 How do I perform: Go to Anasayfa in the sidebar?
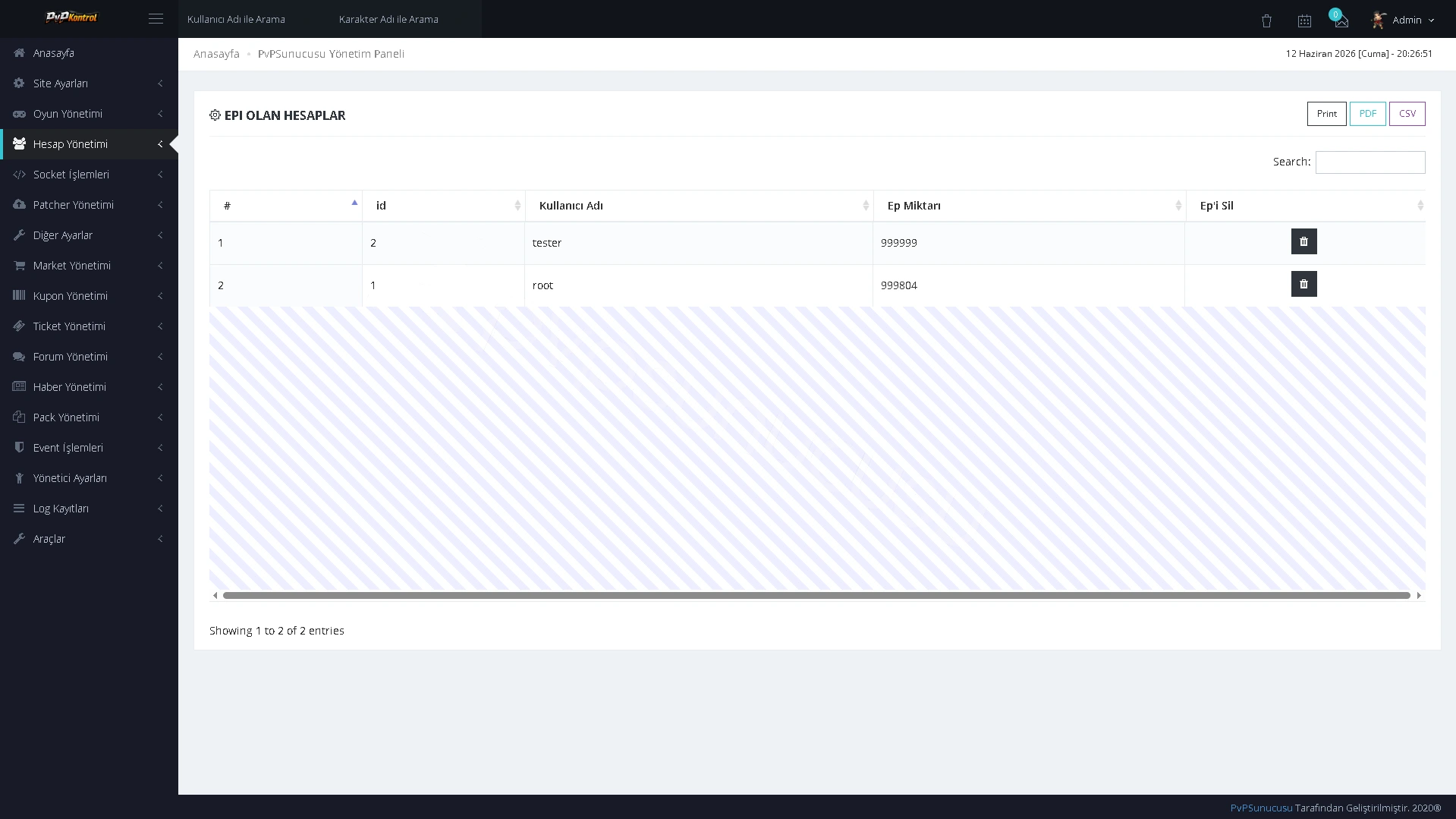point(89,53)
